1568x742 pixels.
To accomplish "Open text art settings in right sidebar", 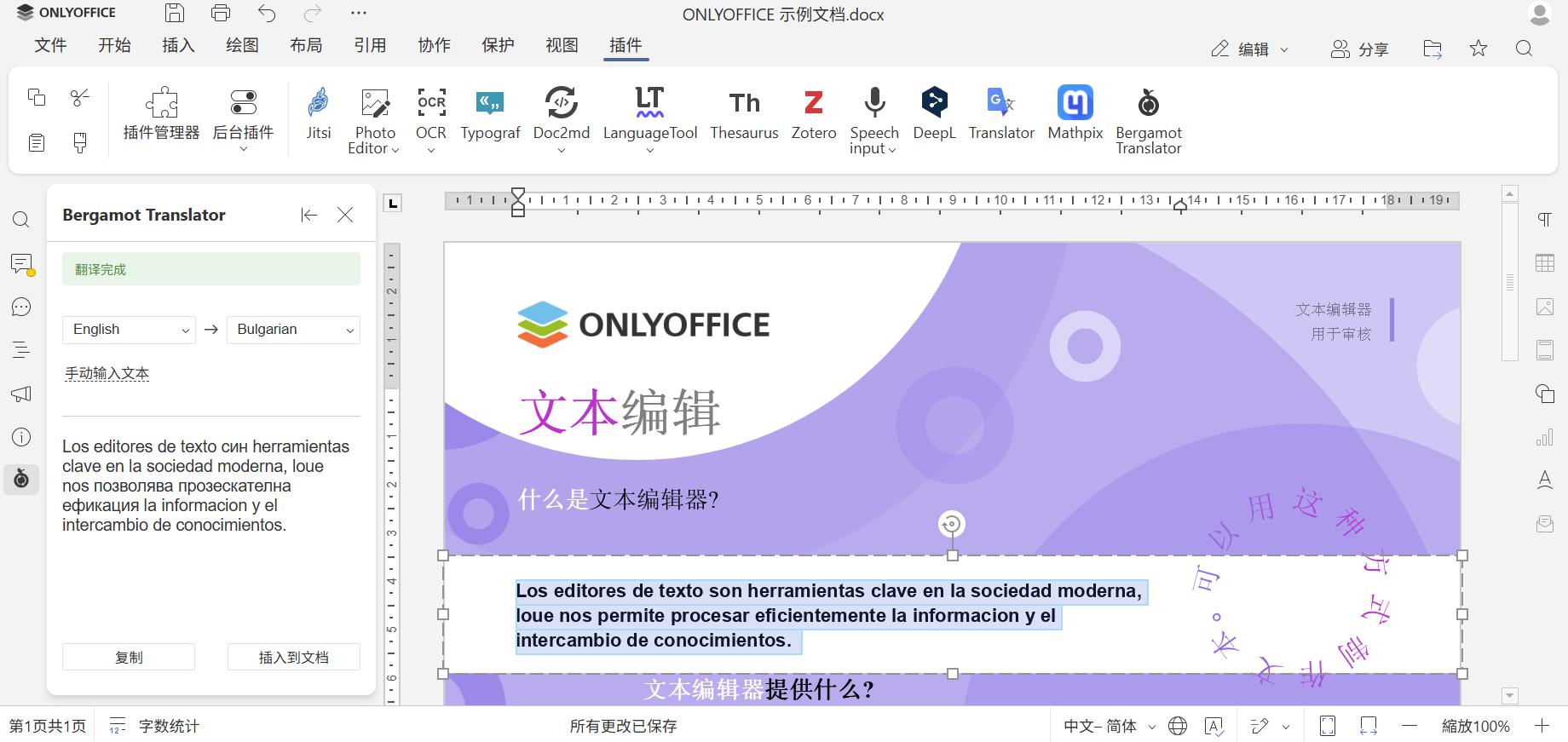I will [1544, 480].
